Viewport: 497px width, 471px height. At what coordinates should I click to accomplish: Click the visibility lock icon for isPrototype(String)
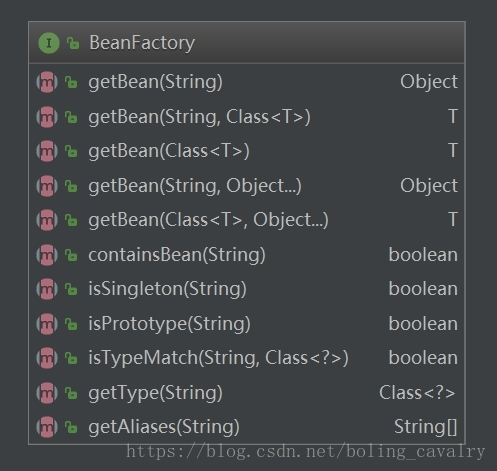71,324
